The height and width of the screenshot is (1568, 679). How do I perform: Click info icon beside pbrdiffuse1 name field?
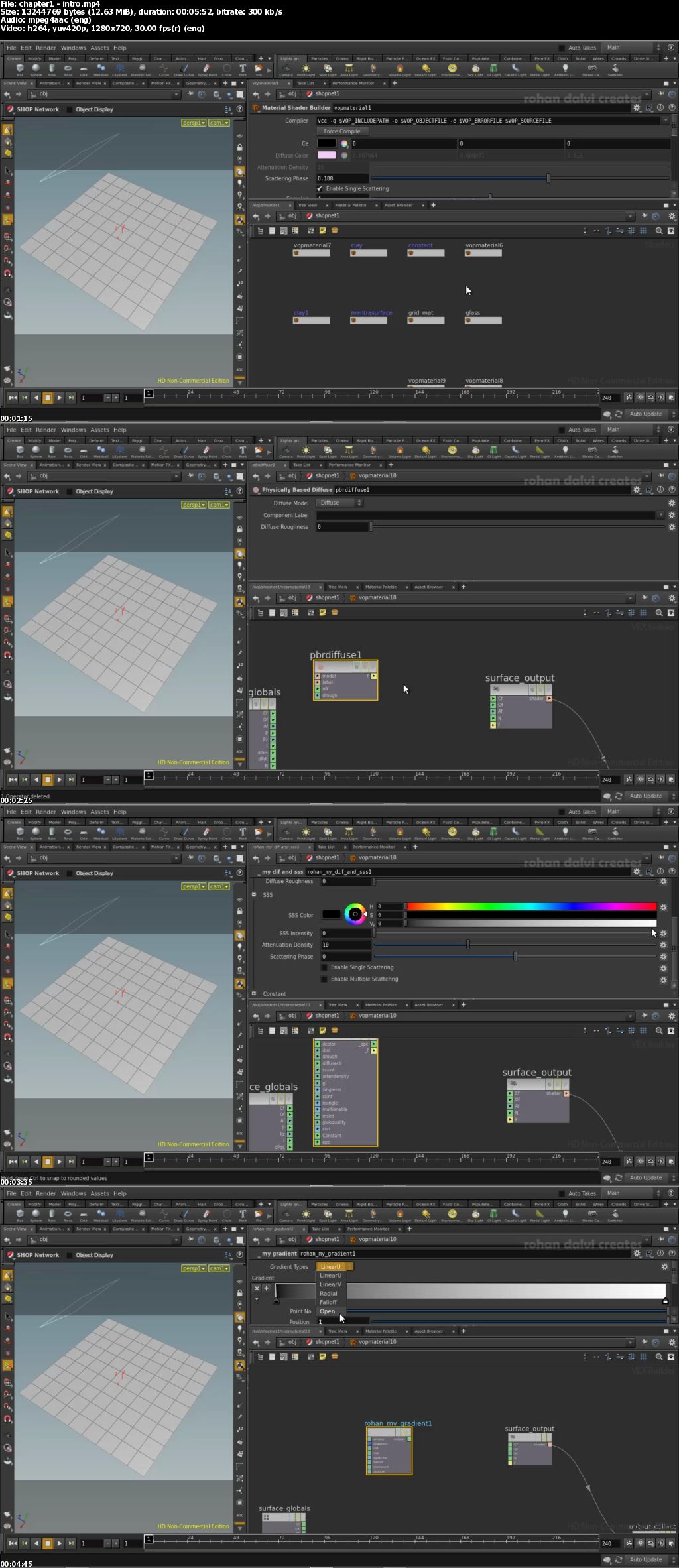pyautogui.click(x=660, y=490)
